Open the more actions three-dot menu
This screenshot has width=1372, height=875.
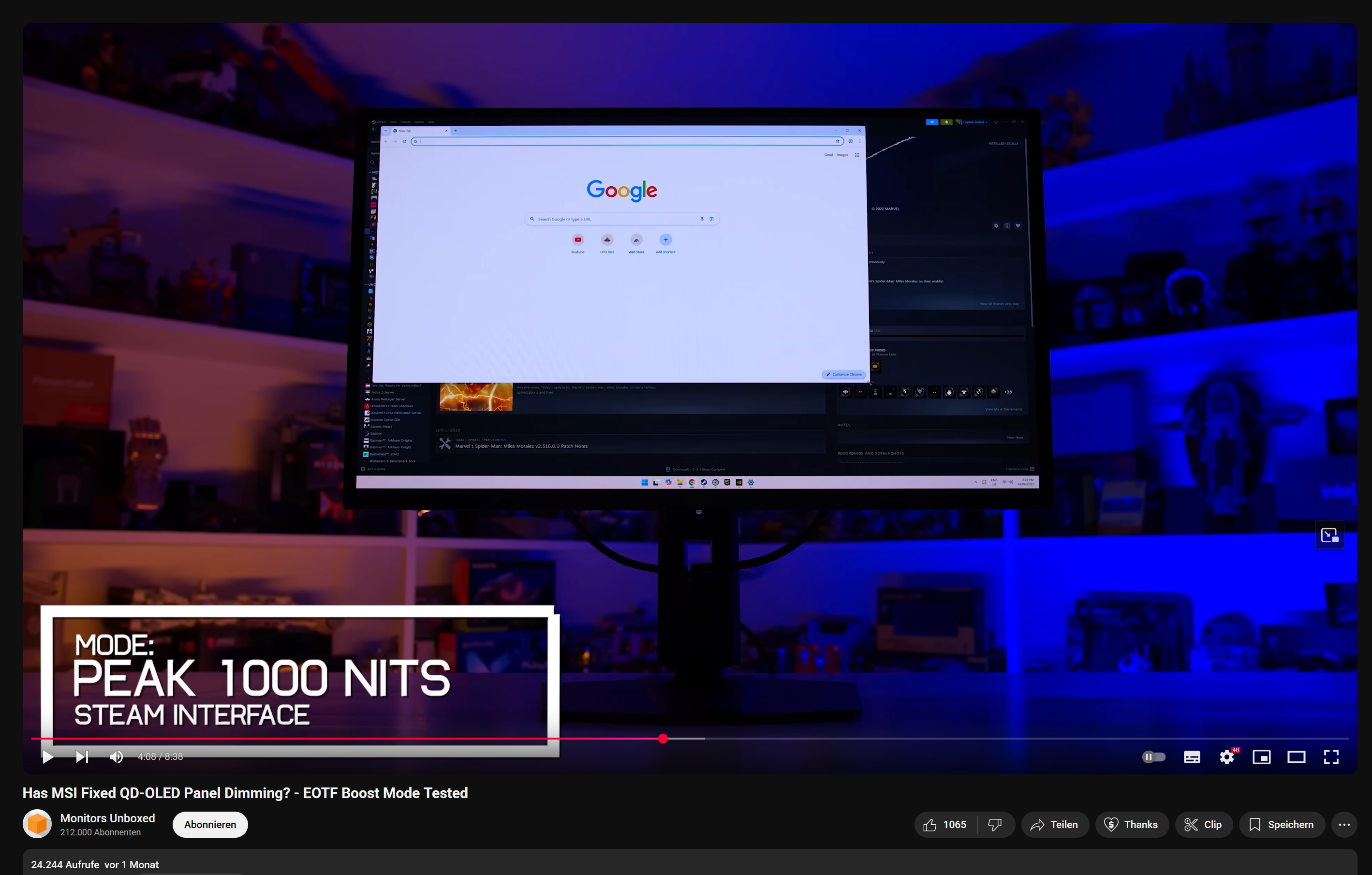tap(1343, 824)
